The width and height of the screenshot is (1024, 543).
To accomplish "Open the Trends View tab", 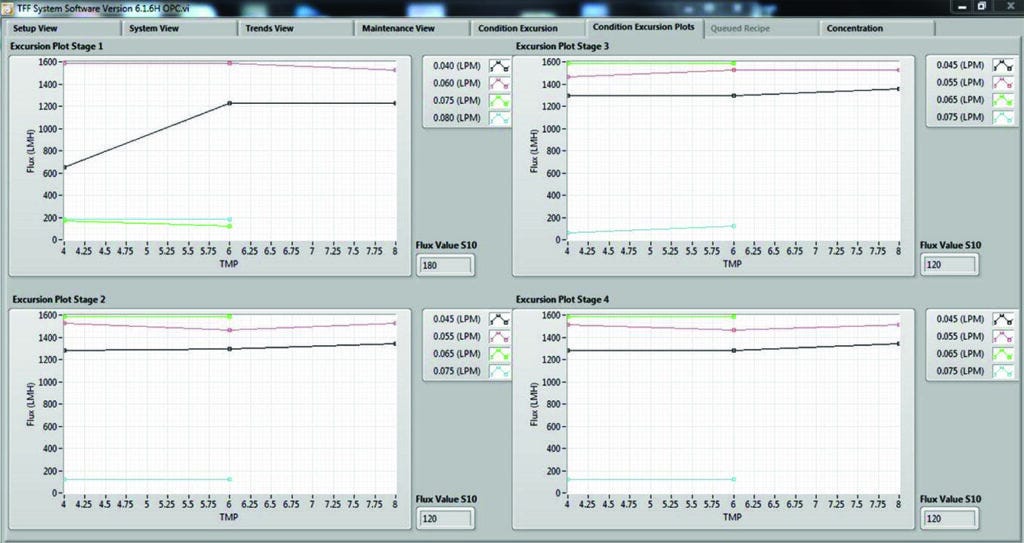I will click(x=293, y=28).
